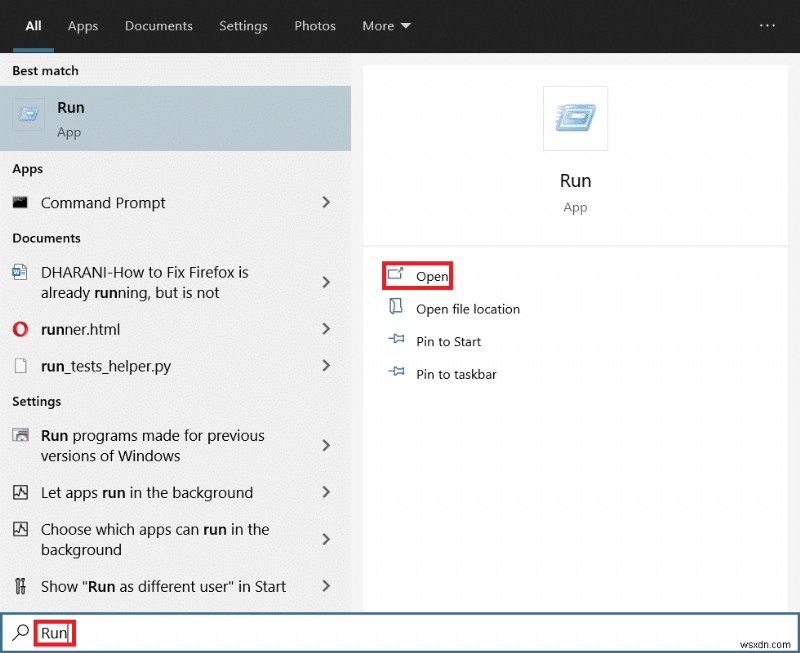The height and width of the screenshot is (653, 800).
Task: Click the search input field containing Run
Action: click(x=400, y=633)
